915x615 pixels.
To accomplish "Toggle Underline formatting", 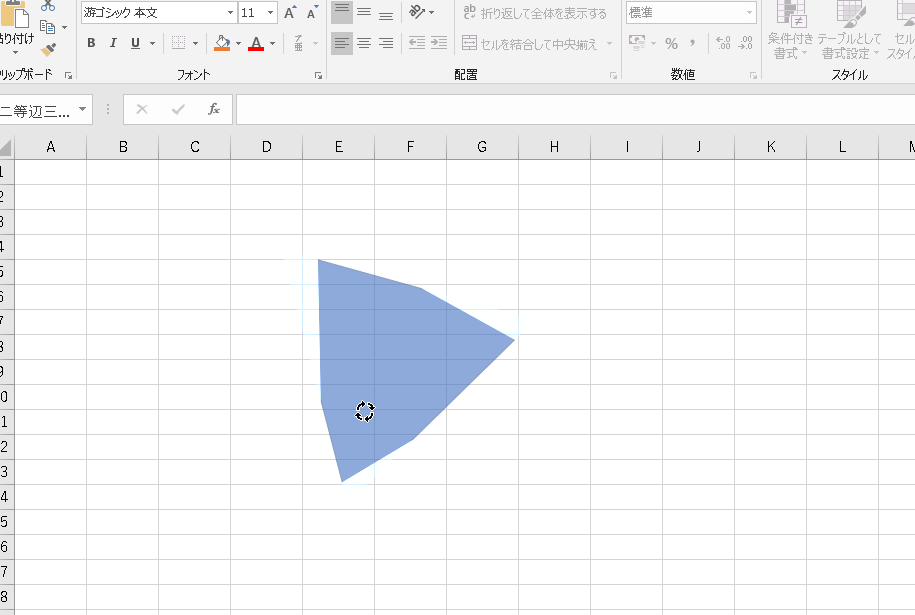I will coord(135,43).
